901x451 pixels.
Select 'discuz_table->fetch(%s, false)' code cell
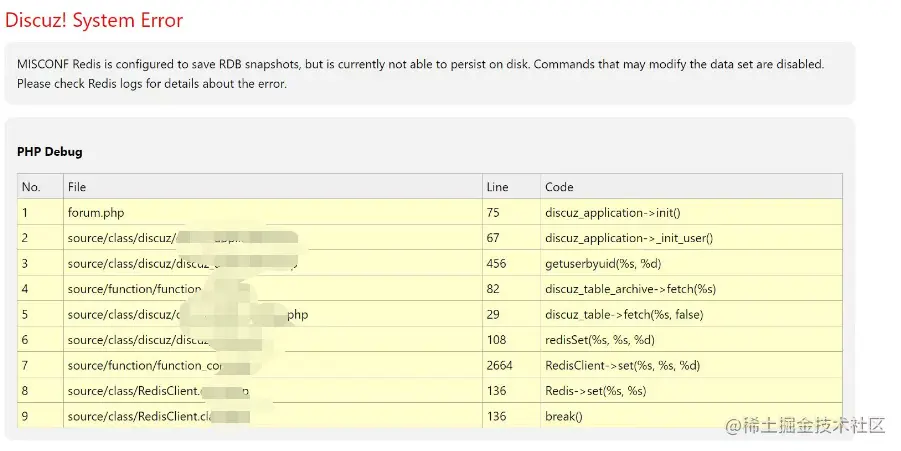point(691,314)
